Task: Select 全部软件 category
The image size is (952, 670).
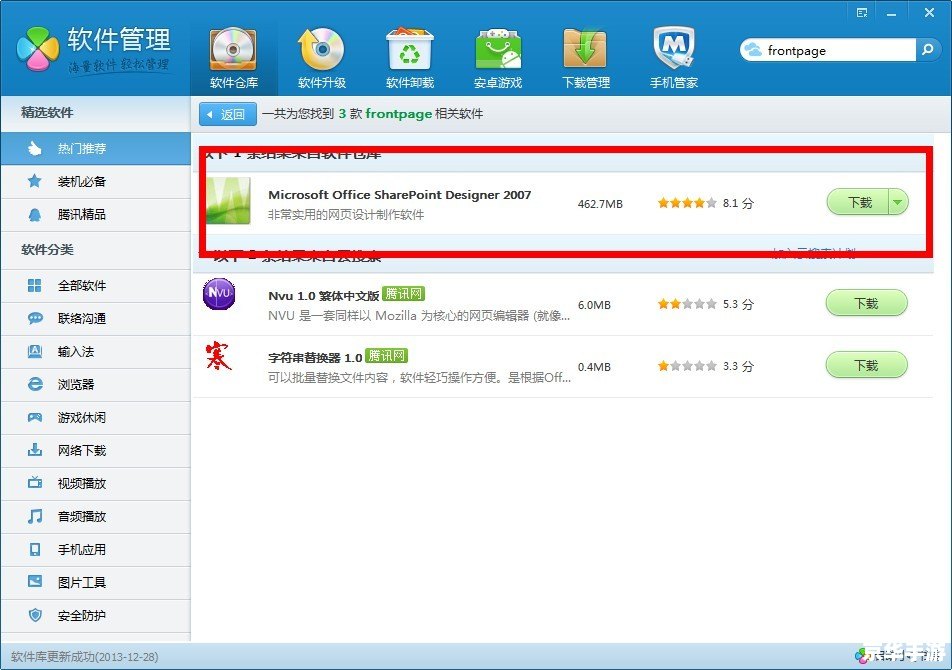Action: [x=95, y=286]
